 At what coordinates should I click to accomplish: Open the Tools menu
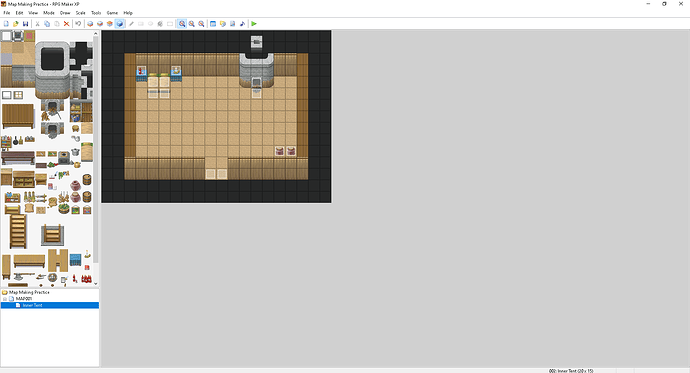tap(96, 13)
